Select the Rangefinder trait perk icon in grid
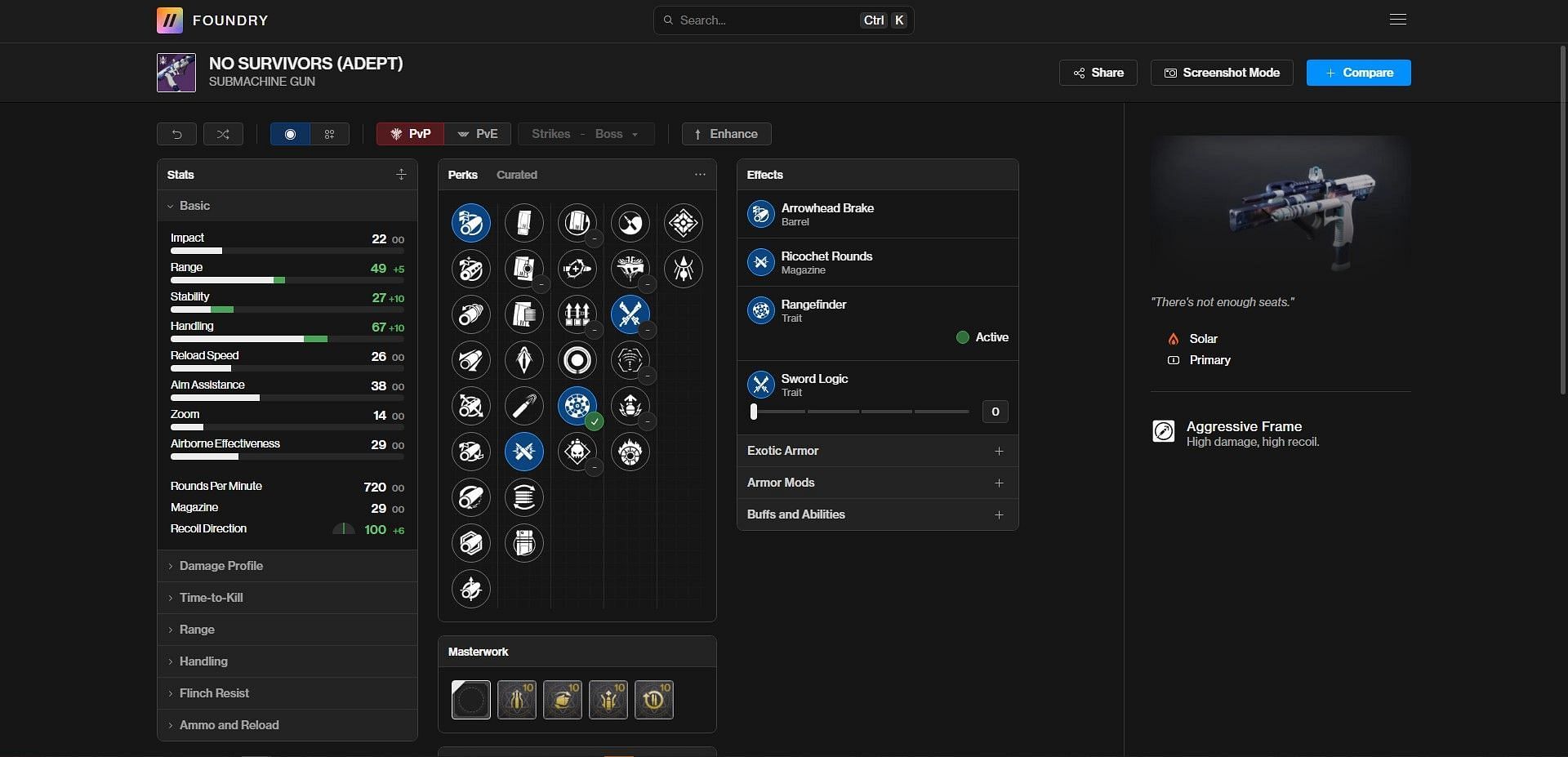Viewport: 1568px width, 757px height. pos(577,406)
